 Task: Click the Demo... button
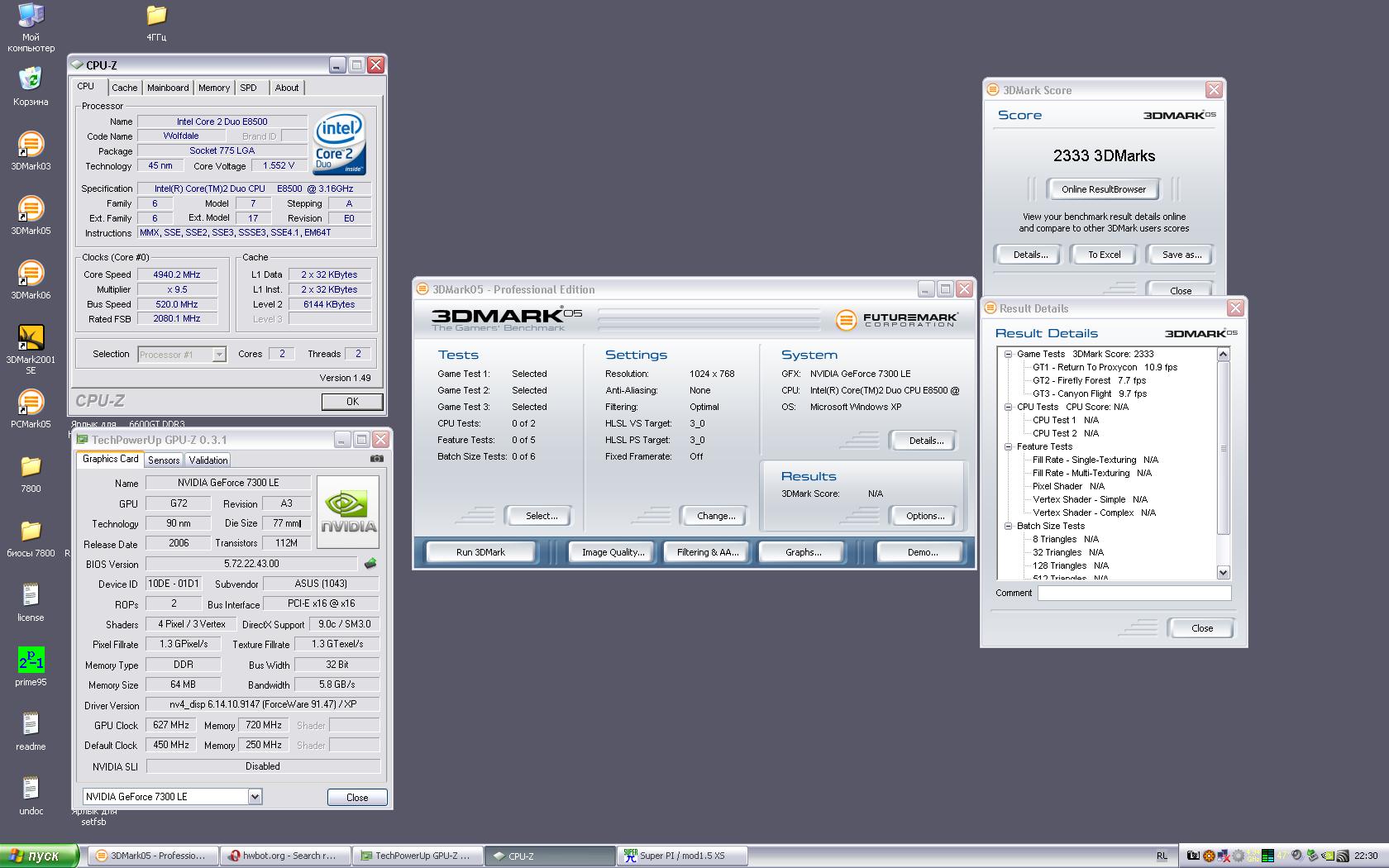[x=922, y=552]
